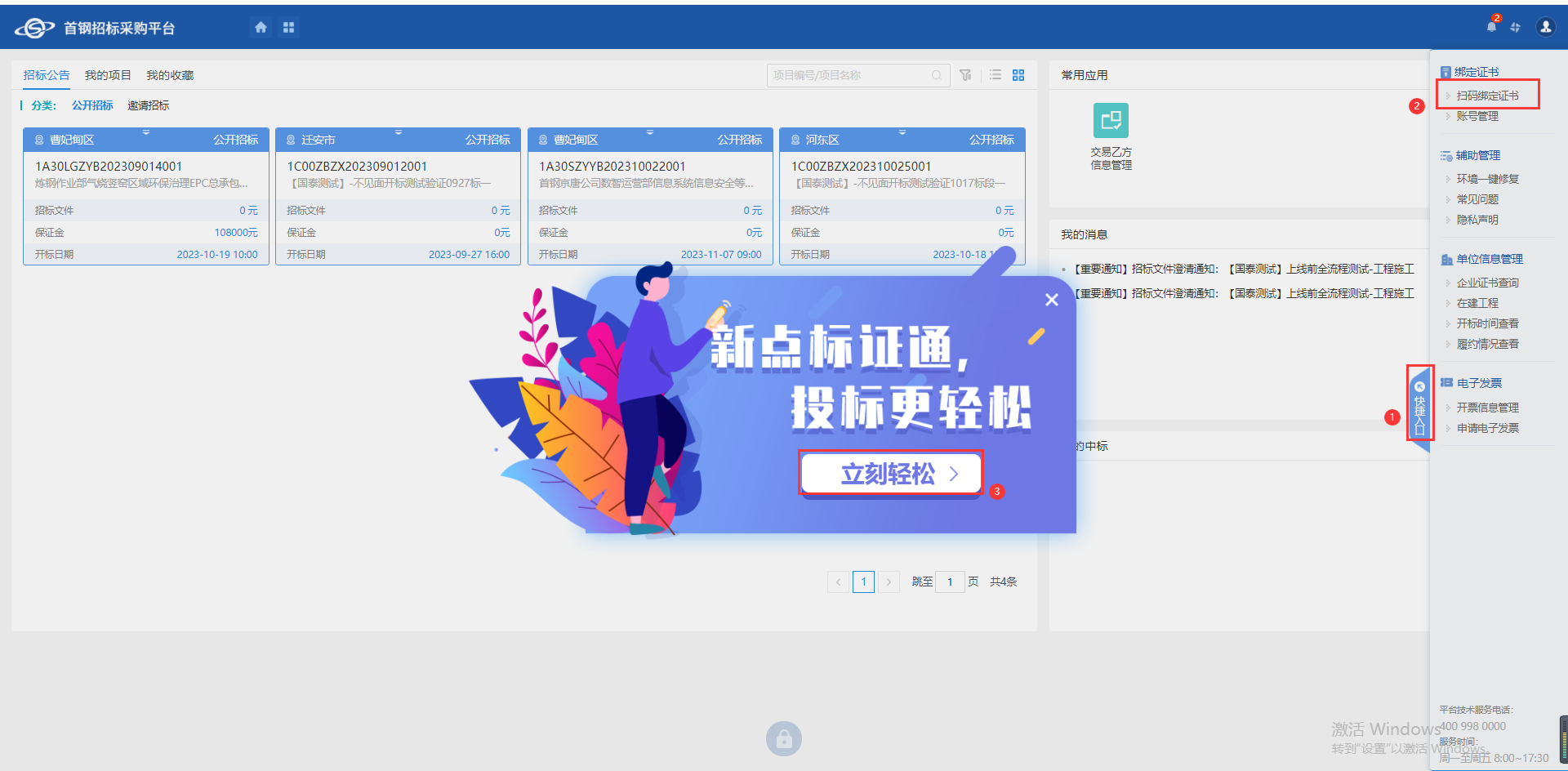Image resolution: width=1568 pixels, height=771 pixels.
Task: Switch to list view layout
Action: (x=995, y=75)
